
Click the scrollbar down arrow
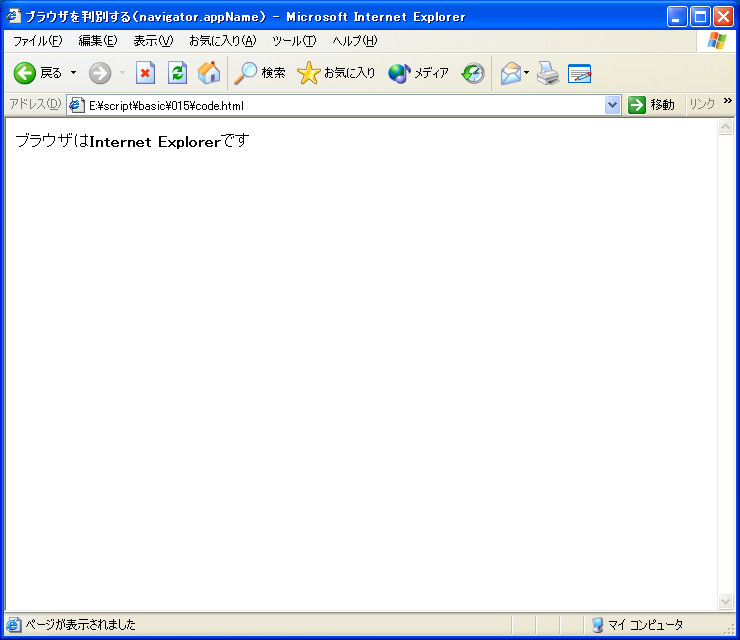coord(725,601)
